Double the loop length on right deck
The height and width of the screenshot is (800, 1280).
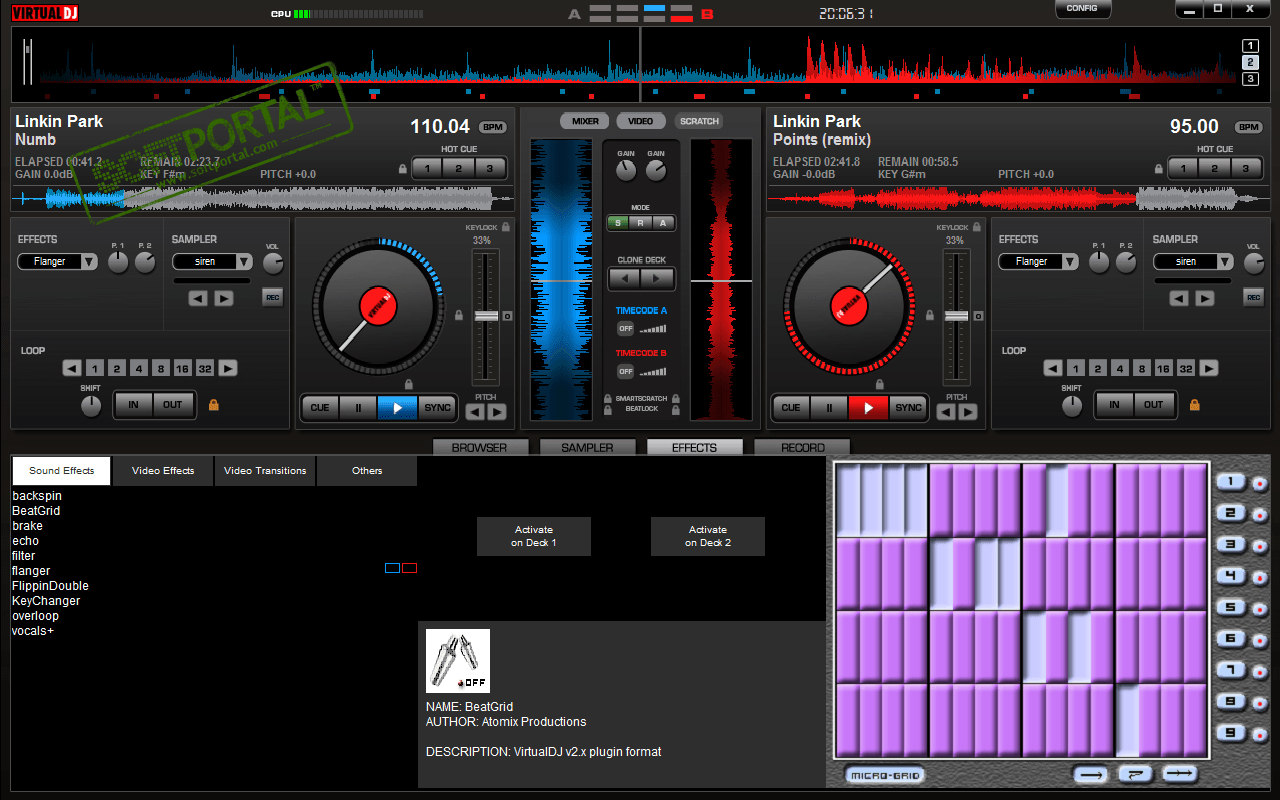coord(1209,368)
